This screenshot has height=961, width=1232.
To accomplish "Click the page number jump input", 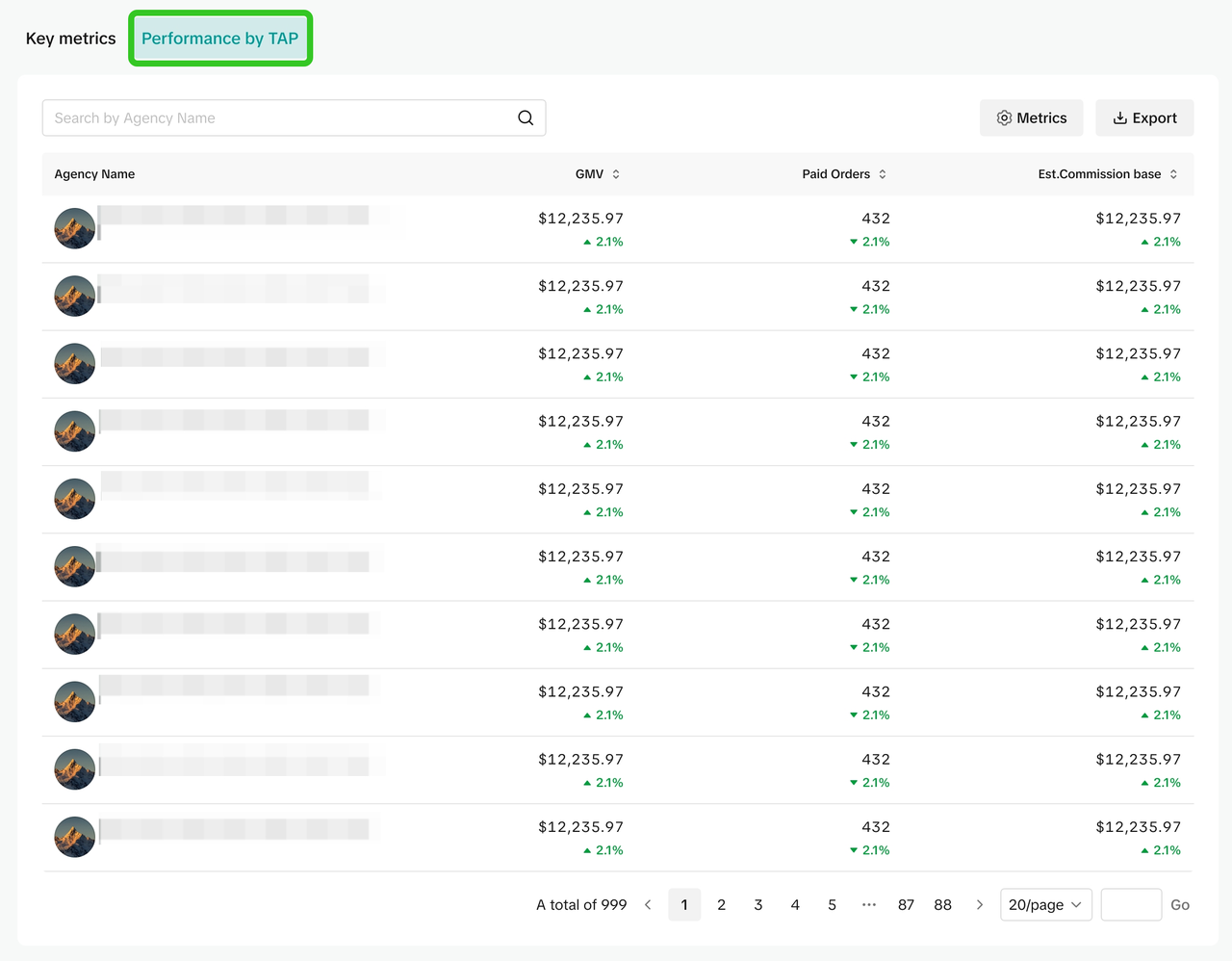I will [1131, 905].
